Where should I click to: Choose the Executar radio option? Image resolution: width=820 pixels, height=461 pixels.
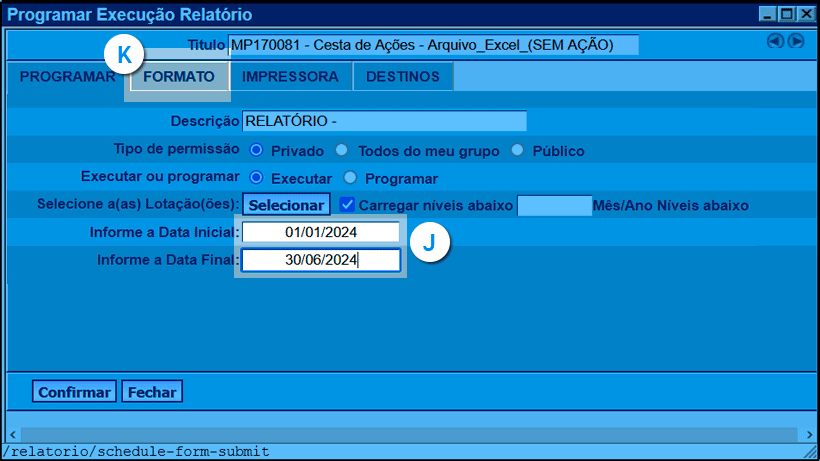tap(256, 178)
